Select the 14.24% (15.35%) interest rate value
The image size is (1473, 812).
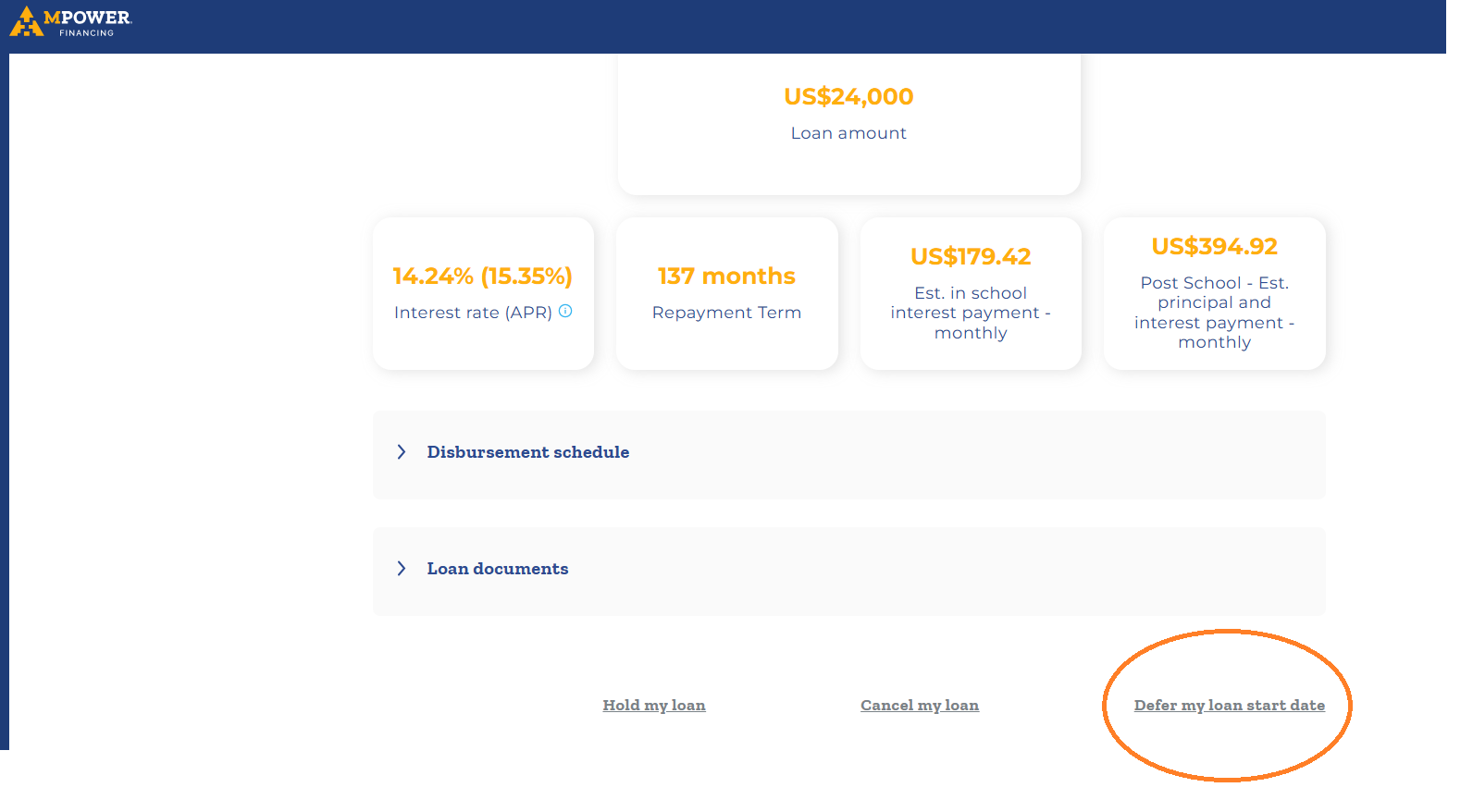tap(482, 277)
